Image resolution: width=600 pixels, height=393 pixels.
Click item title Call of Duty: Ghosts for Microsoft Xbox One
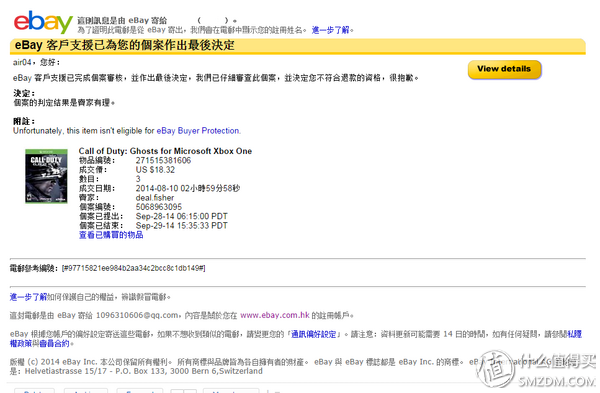pos(165,151)
